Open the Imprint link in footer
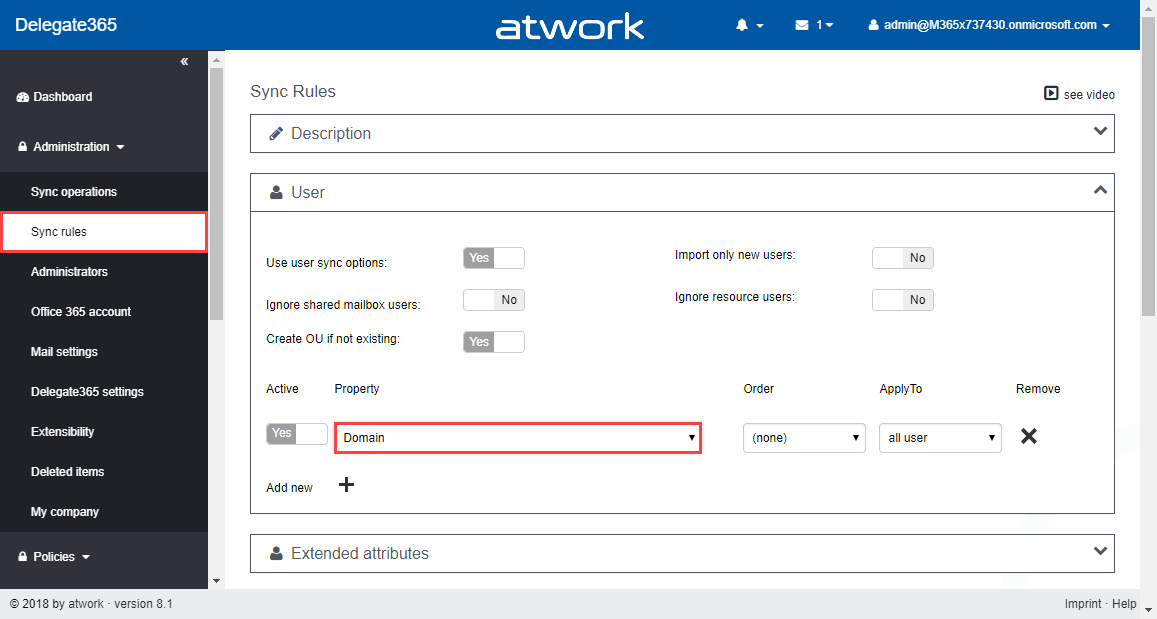This screenshot has width=1157, height=619. (1084, 604)
